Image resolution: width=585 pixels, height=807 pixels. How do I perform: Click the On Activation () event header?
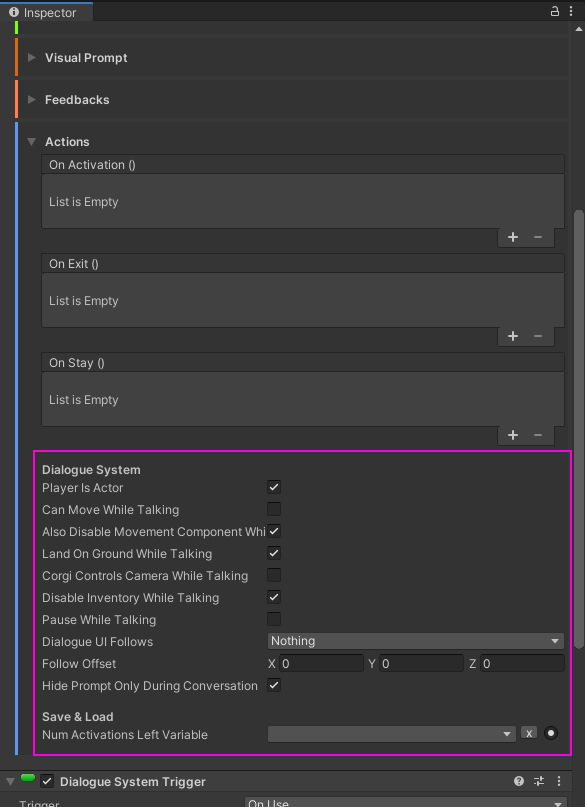pos(303,165)
